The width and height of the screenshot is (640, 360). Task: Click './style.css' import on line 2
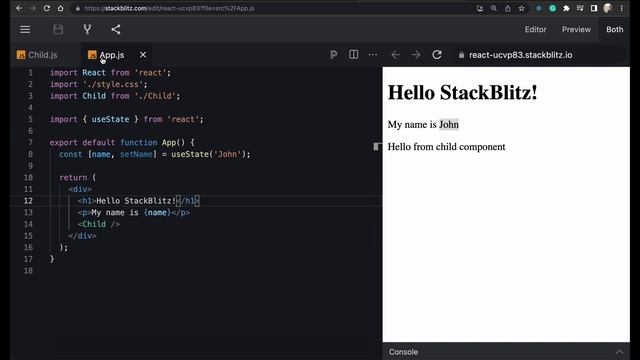pos(113,84)
